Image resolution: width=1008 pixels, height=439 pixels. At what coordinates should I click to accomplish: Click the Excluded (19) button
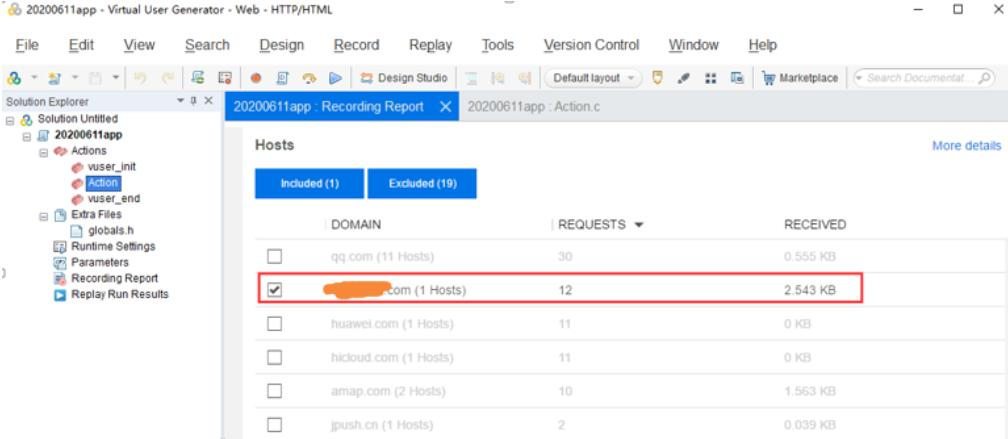[422, 184]
